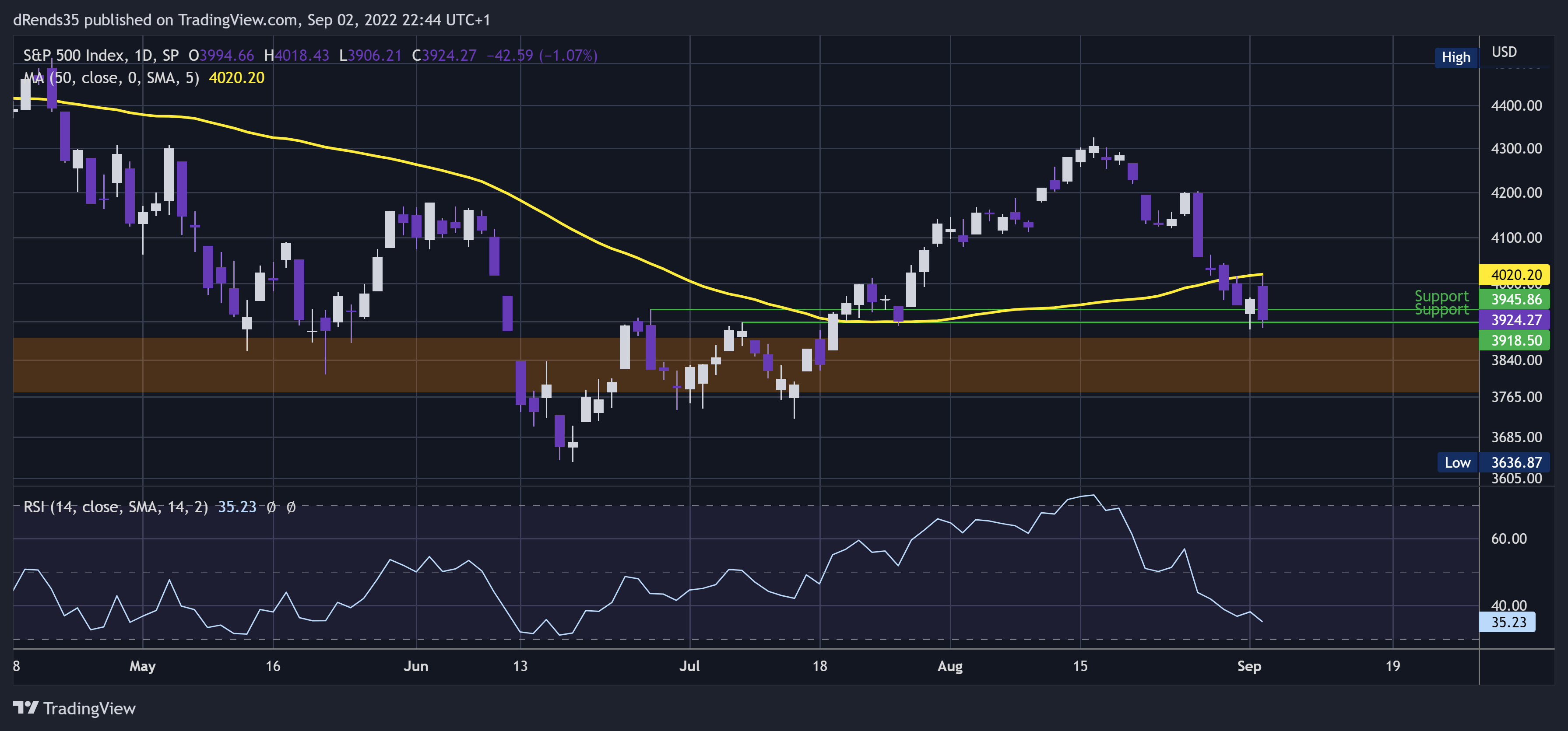Click the 3840.00 price axis label
Image resolution: width=1568 pixels, height=731 pixels.
(x=1516, y=360)
